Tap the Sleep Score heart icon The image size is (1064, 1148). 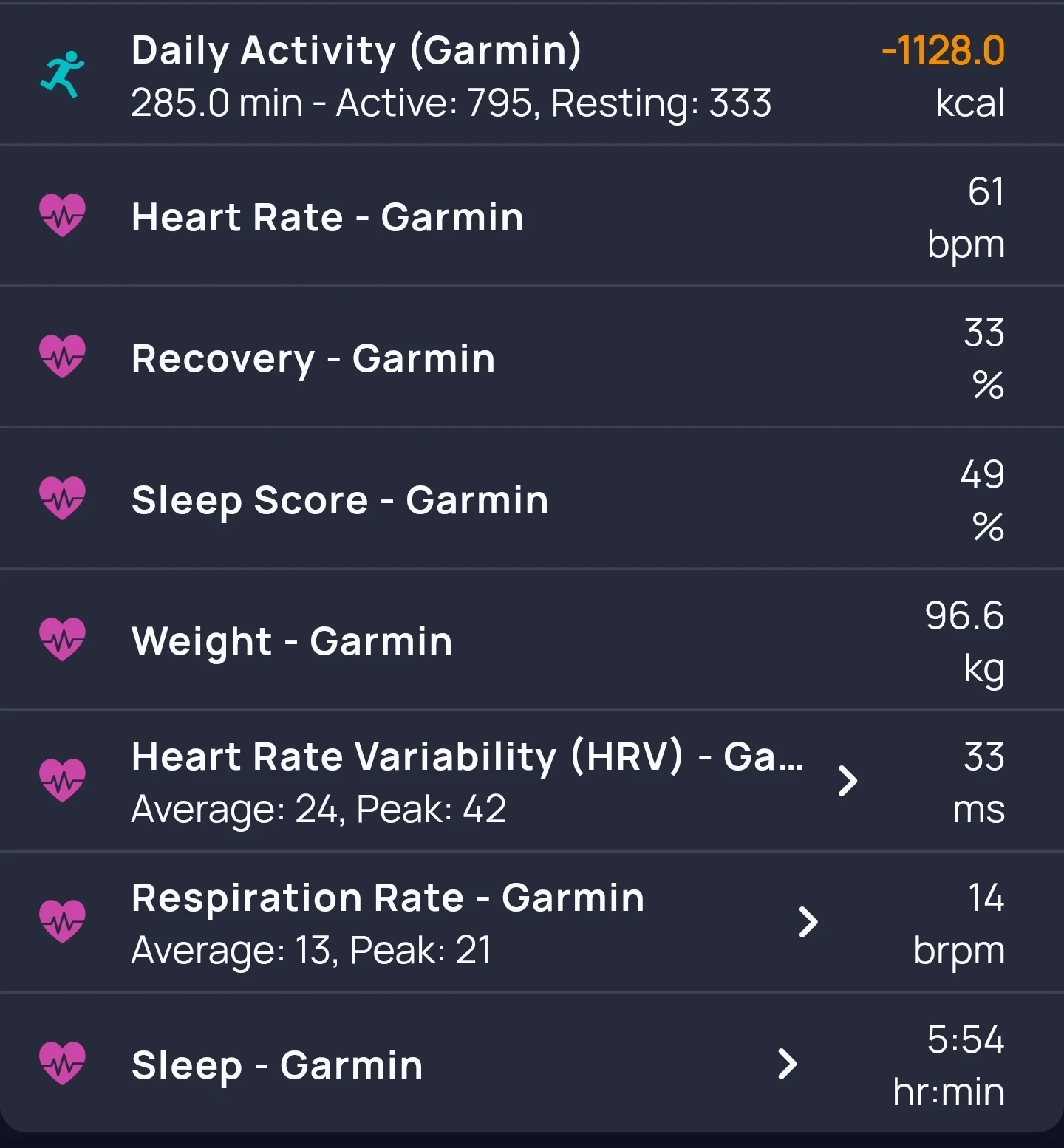[x=63, y=498]
